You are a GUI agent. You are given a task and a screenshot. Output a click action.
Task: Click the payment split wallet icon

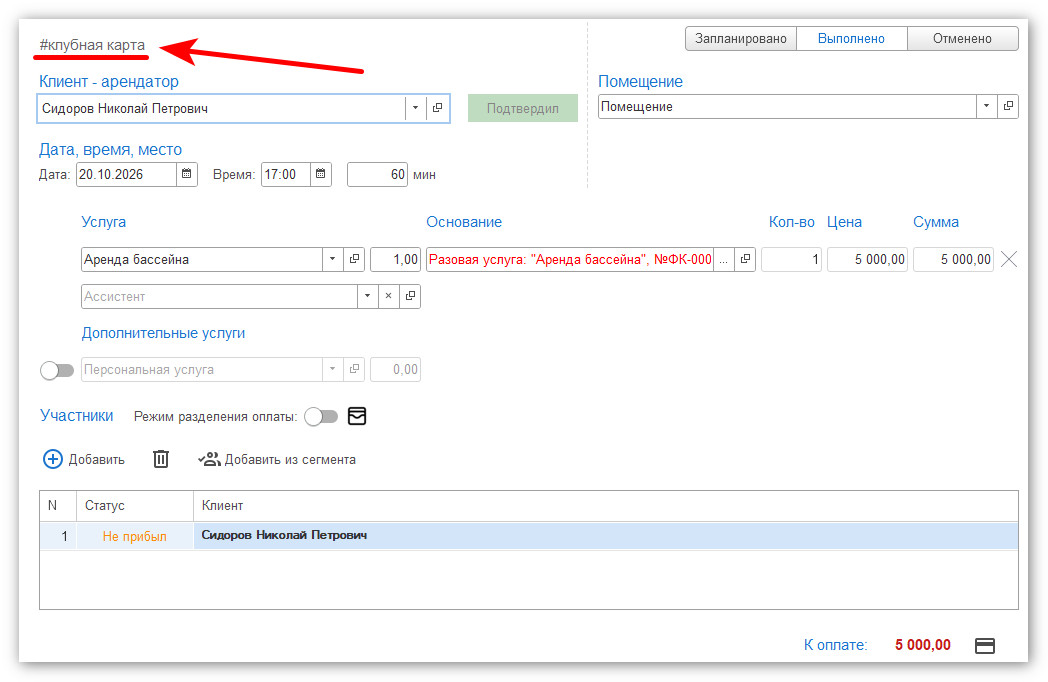click(357, 417)
